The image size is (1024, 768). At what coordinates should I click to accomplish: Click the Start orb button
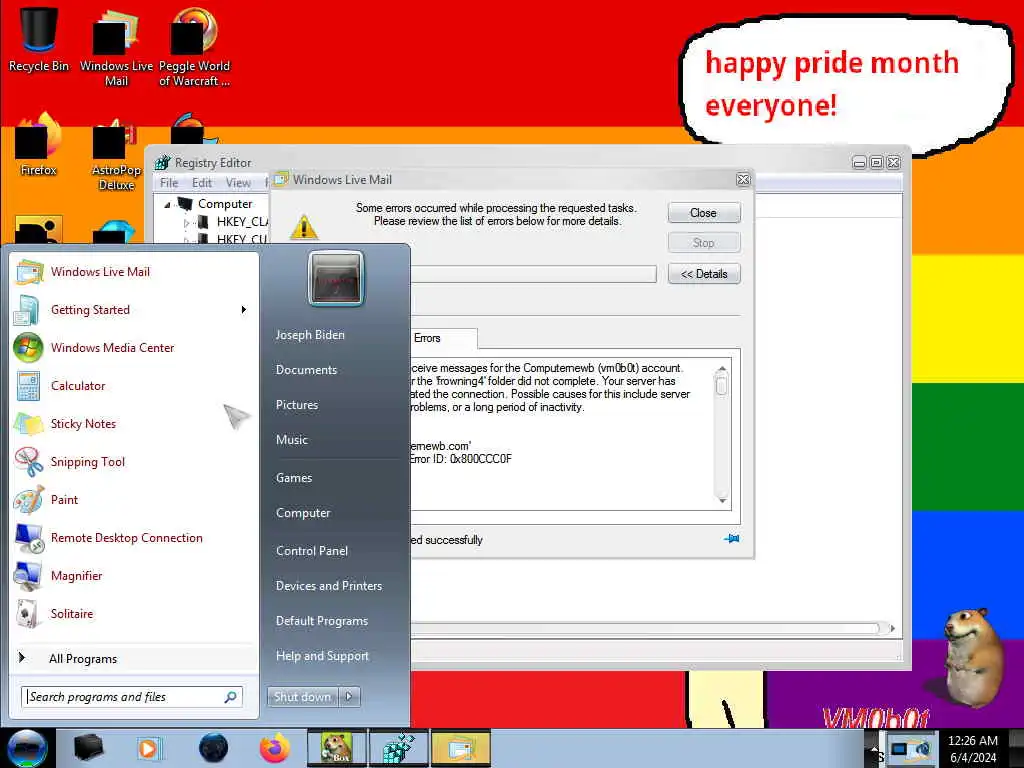[27, 748]
